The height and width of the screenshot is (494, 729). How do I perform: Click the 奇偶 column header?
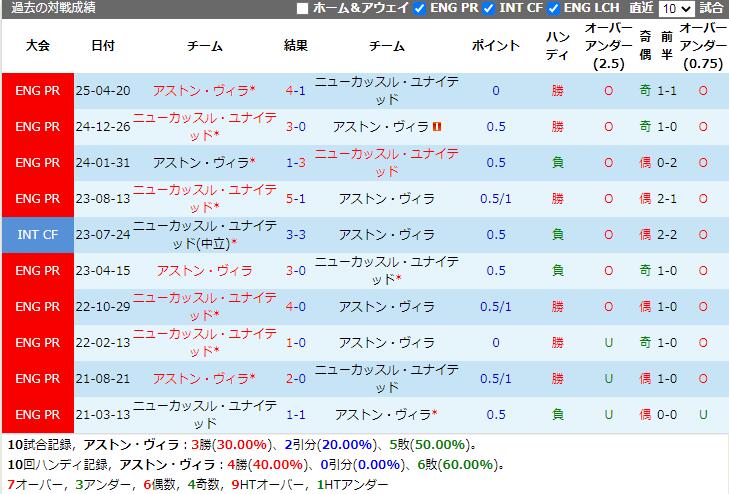pos(645,46)
